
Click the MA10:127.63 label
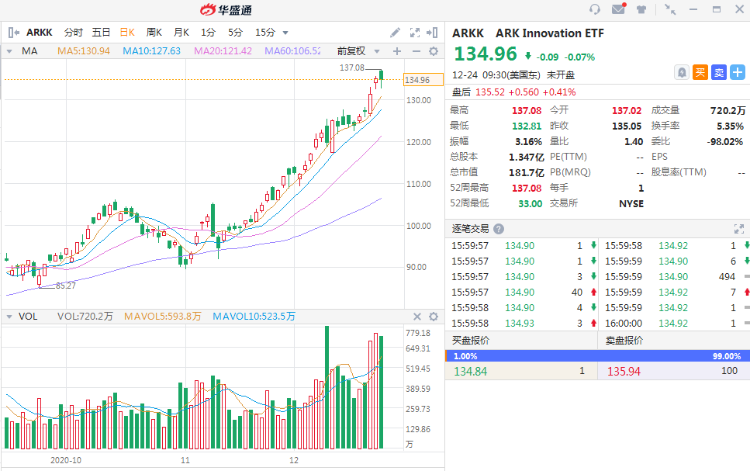[152, 51]
